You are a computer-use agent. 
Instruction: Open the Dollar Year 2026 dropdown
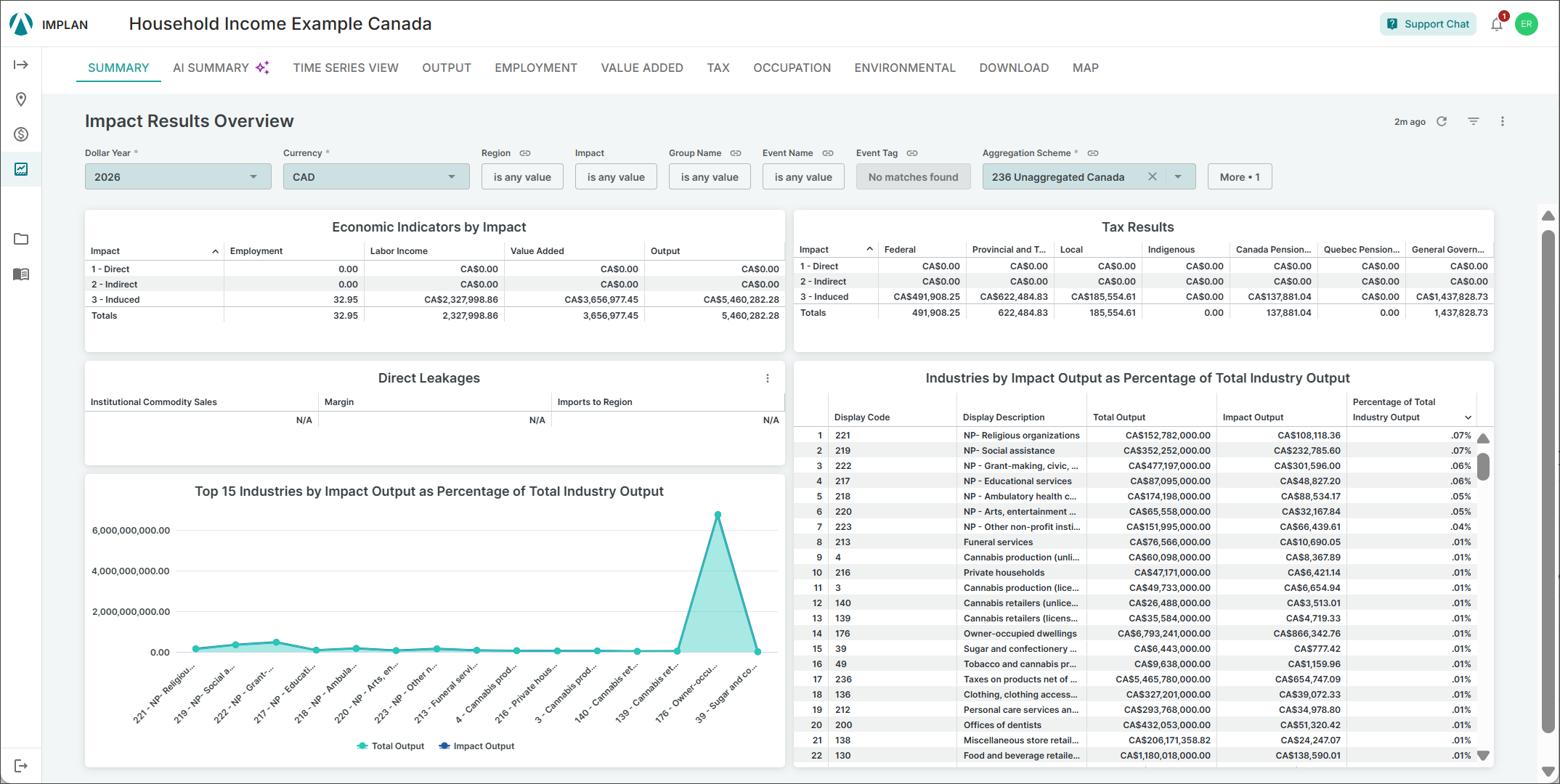click(178, 177)
